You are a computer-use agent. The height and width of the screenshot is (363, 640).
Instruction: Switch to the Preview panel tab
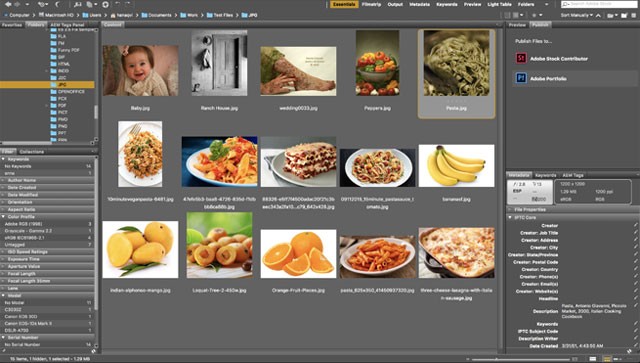click(517, 25)
